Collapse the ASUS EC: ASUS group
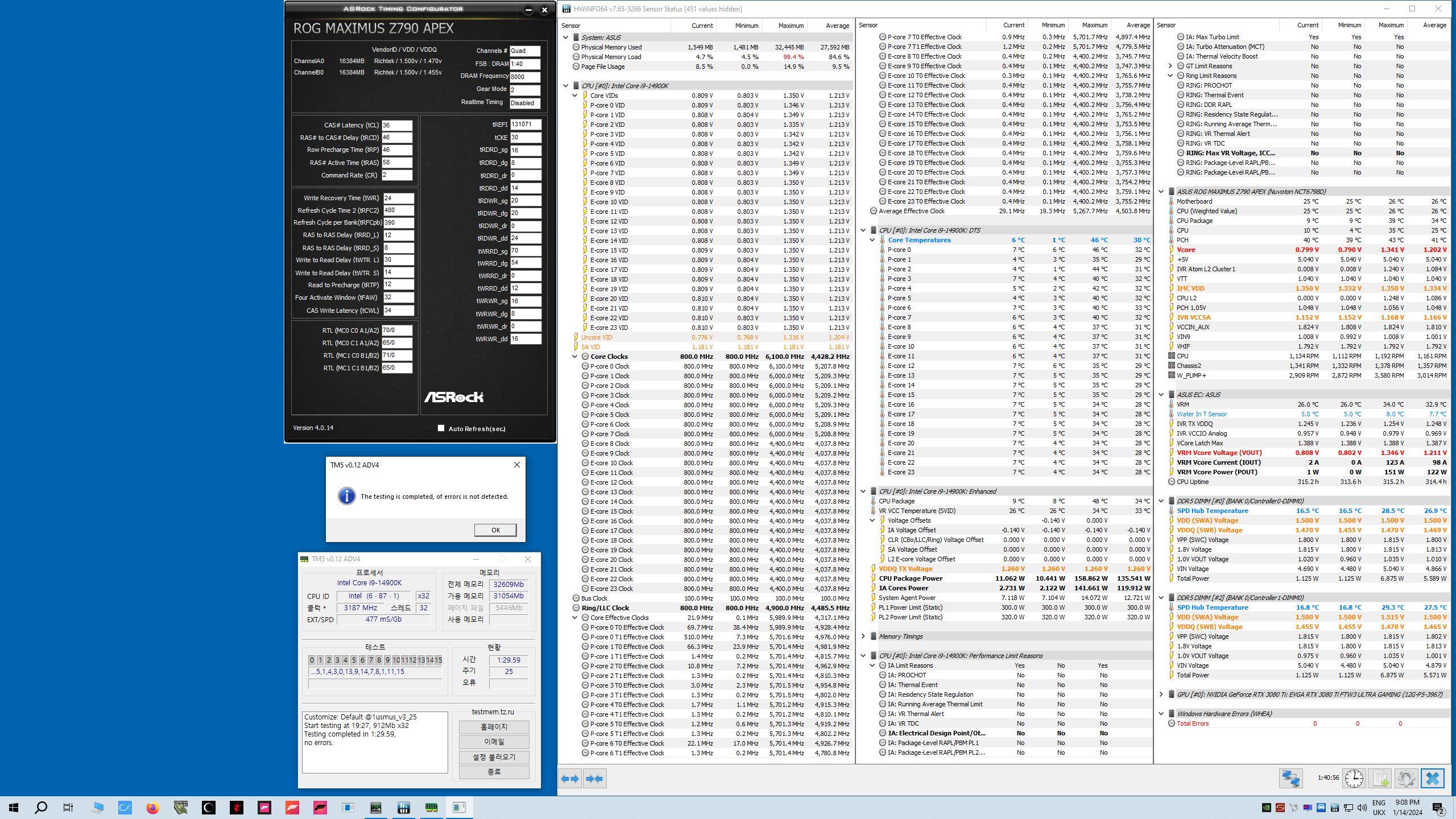Image resolution: width=1456 pixels, height=819 pixels. [1161, 395]
